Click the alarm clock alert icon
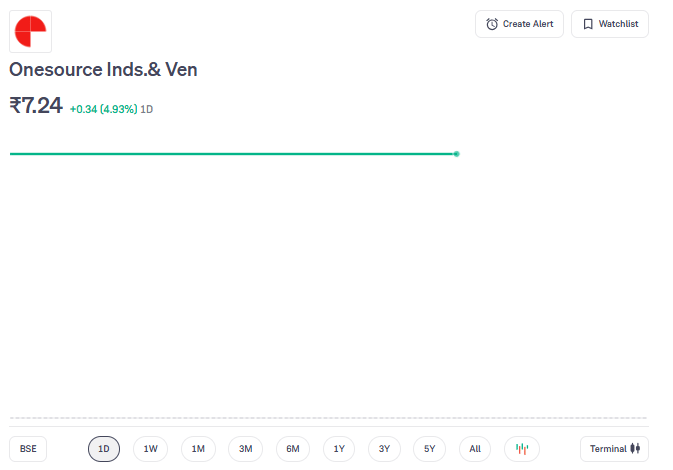Screen dimensions: 673x470 [x=492, y=24]
